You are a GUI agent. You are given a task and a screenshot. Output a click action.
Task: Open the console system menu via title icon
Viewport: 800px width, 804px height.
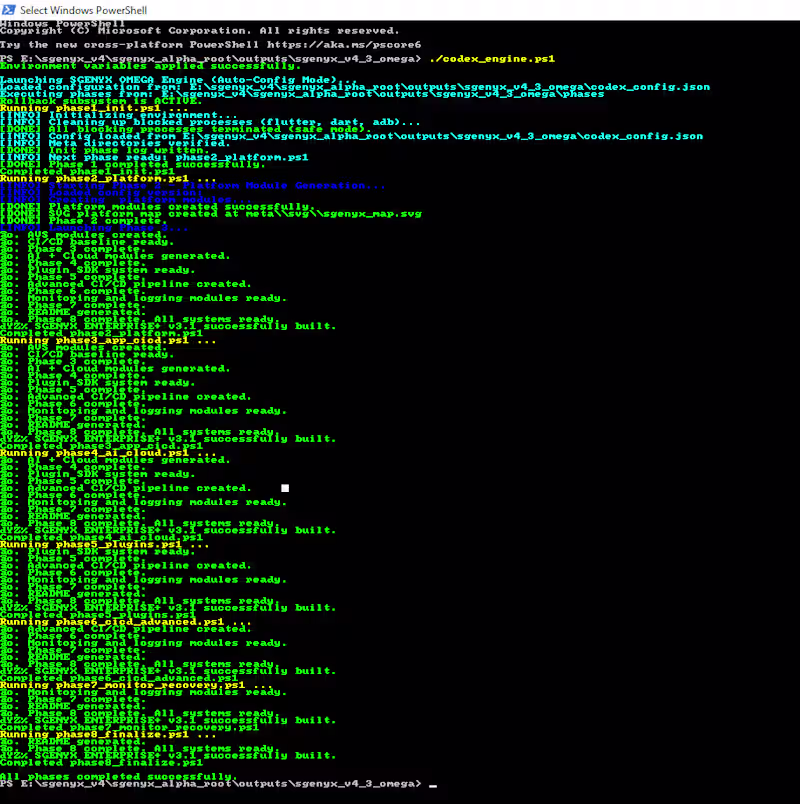[x=8, y=8]
